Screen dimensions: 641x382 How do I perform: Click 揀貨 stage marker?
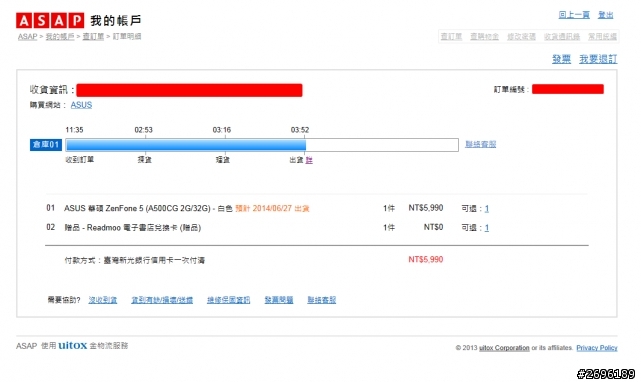pos(144,160)
